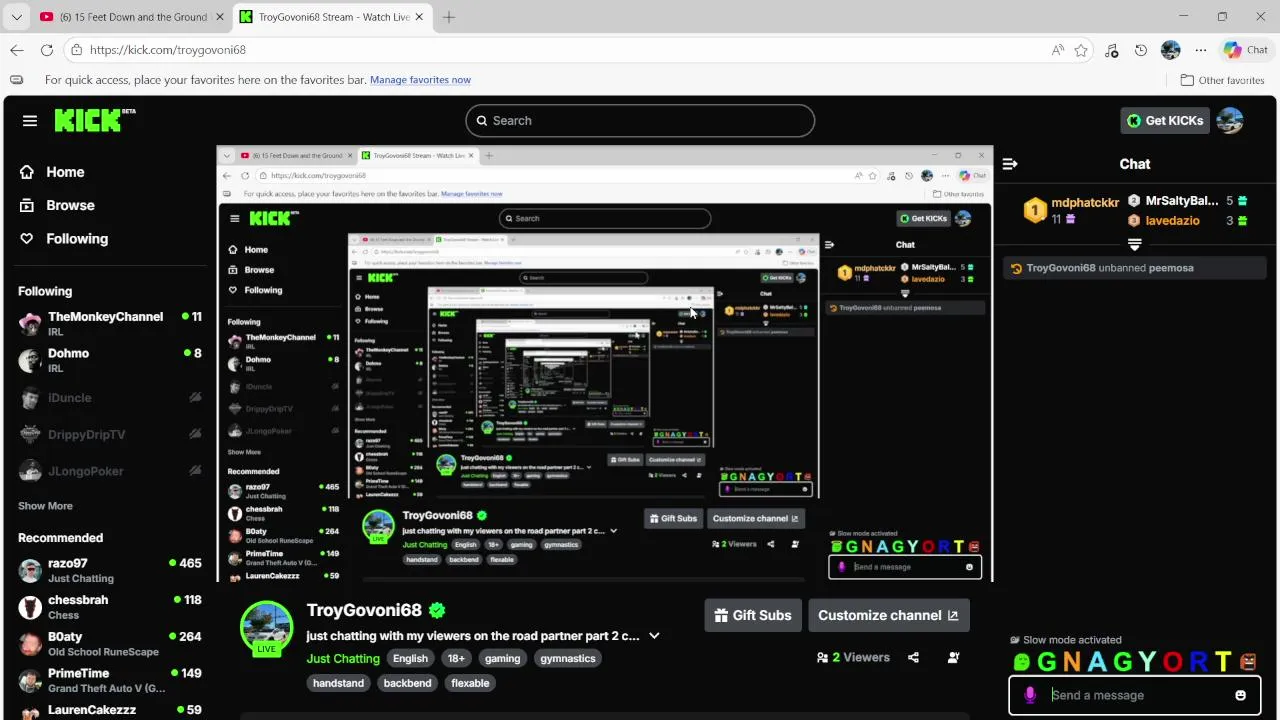Open Copilot Chat button in Edge toolbar

coord(1246,50)
